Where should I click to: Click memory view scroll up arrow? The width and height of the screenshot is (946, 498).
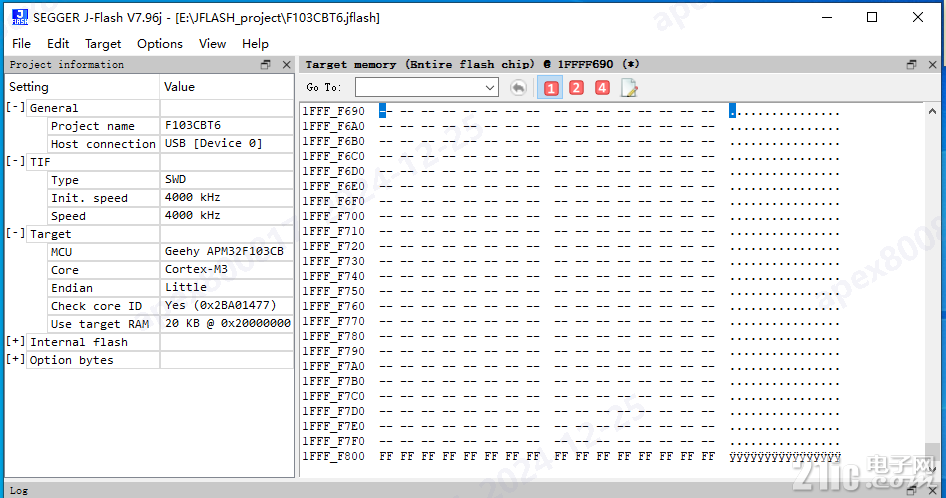tap(932, 111)
